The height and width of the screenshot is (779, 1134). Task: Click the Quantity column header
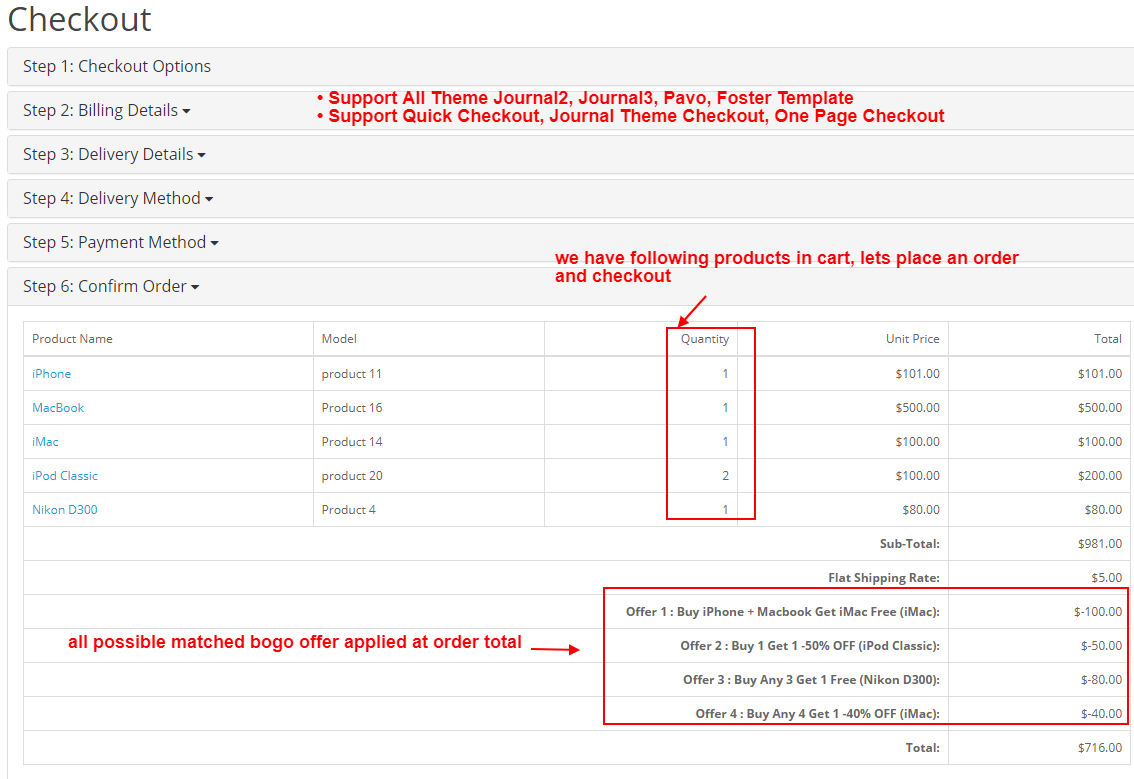[704, 339]
